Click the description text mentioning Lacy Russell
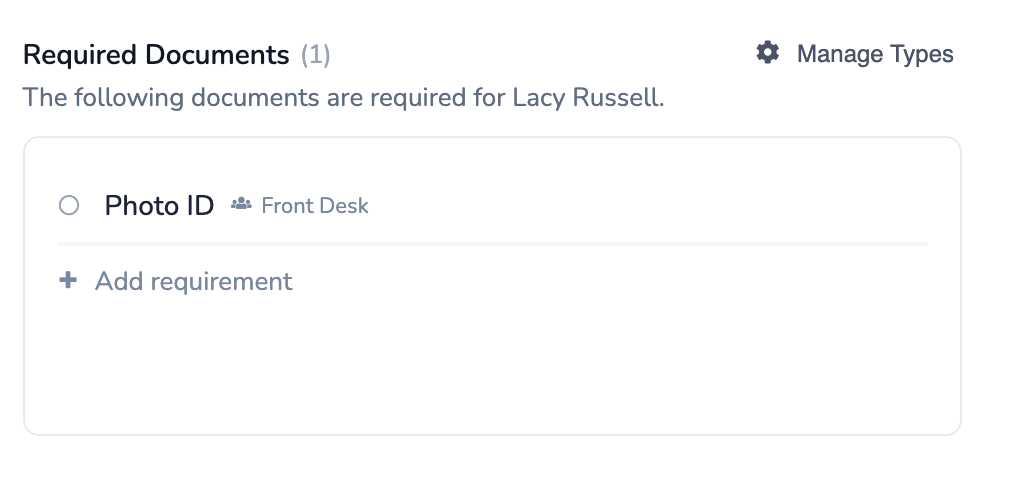This screenshot has width=1010, height=480. pos(343,98)
